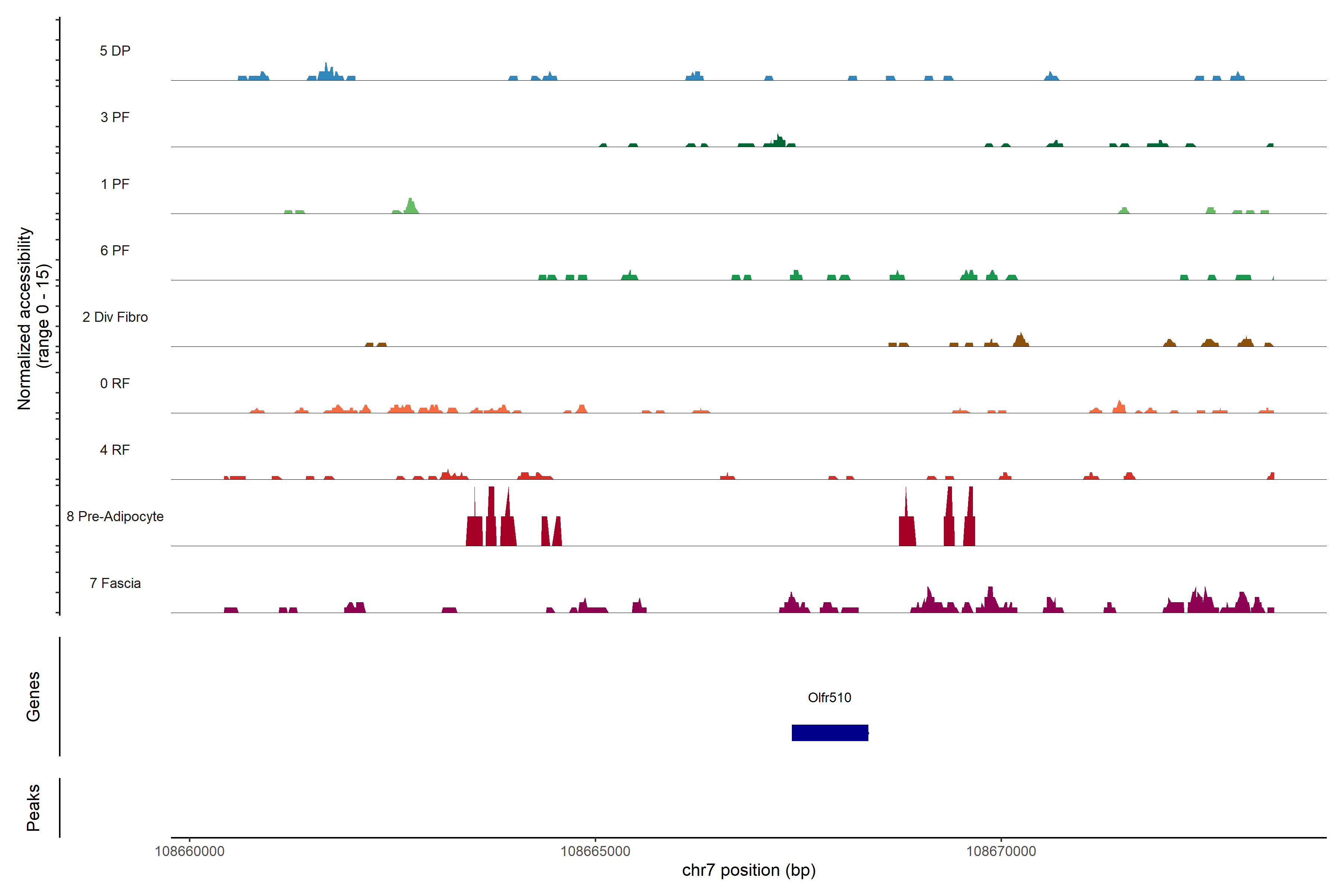
Task: Click the 0 RF track label
Action: pyautogui.click(x=115, y=383)
